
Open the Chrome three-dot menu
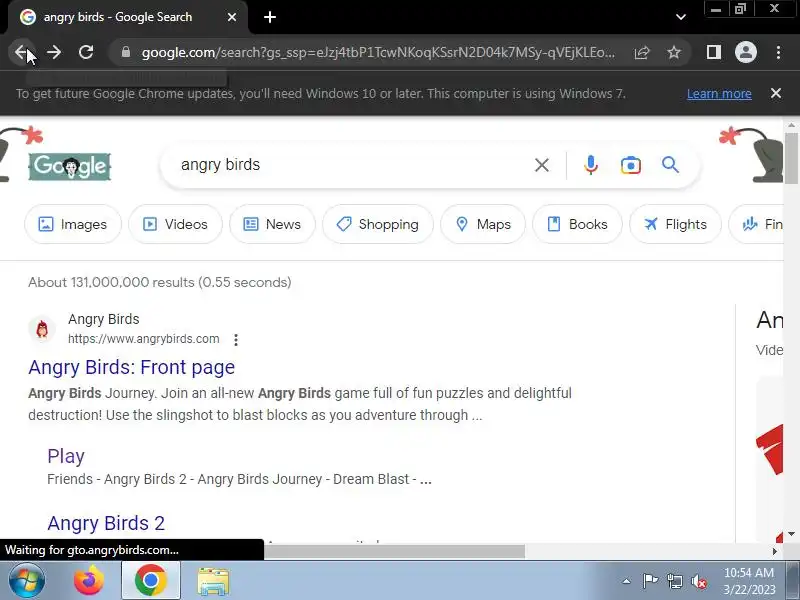[x=779, y=52]
